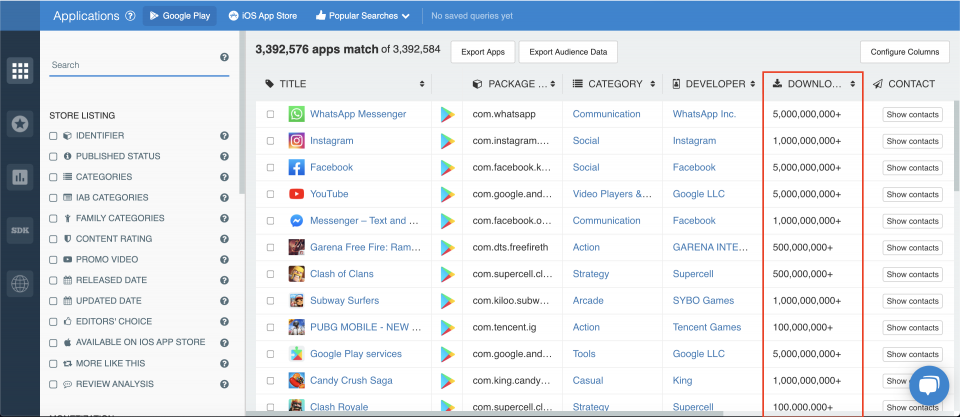Image resolution: width=960 pixels, height=417 pixels.
Task: Click Google Play store icon in Facebook row
Action: pyautogui.click(x=448, y=168)
